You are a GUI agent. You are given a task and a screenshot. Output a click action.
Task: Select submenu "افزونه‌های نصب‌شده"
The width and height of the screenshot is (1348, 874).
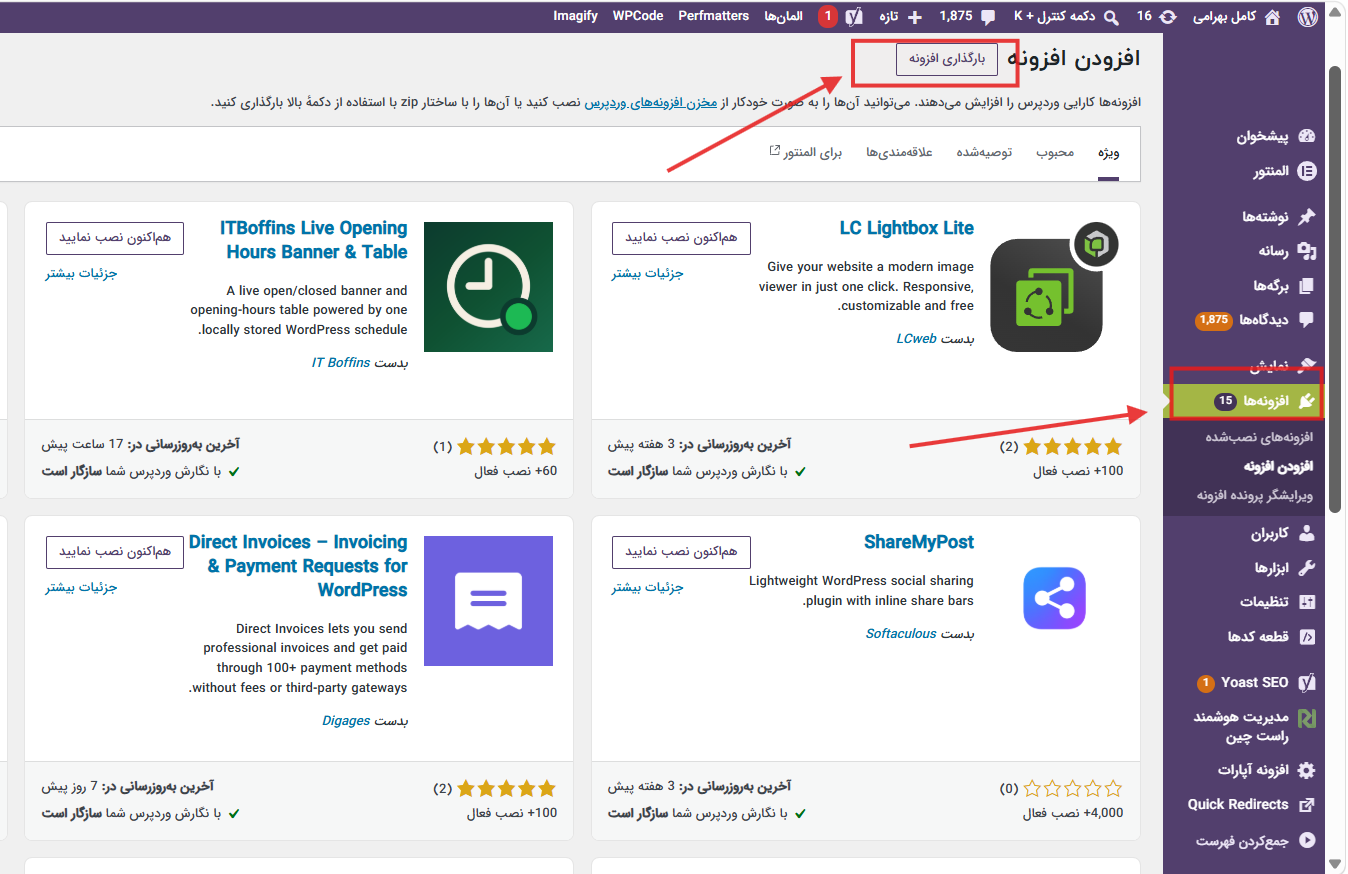click(1259, 438)
